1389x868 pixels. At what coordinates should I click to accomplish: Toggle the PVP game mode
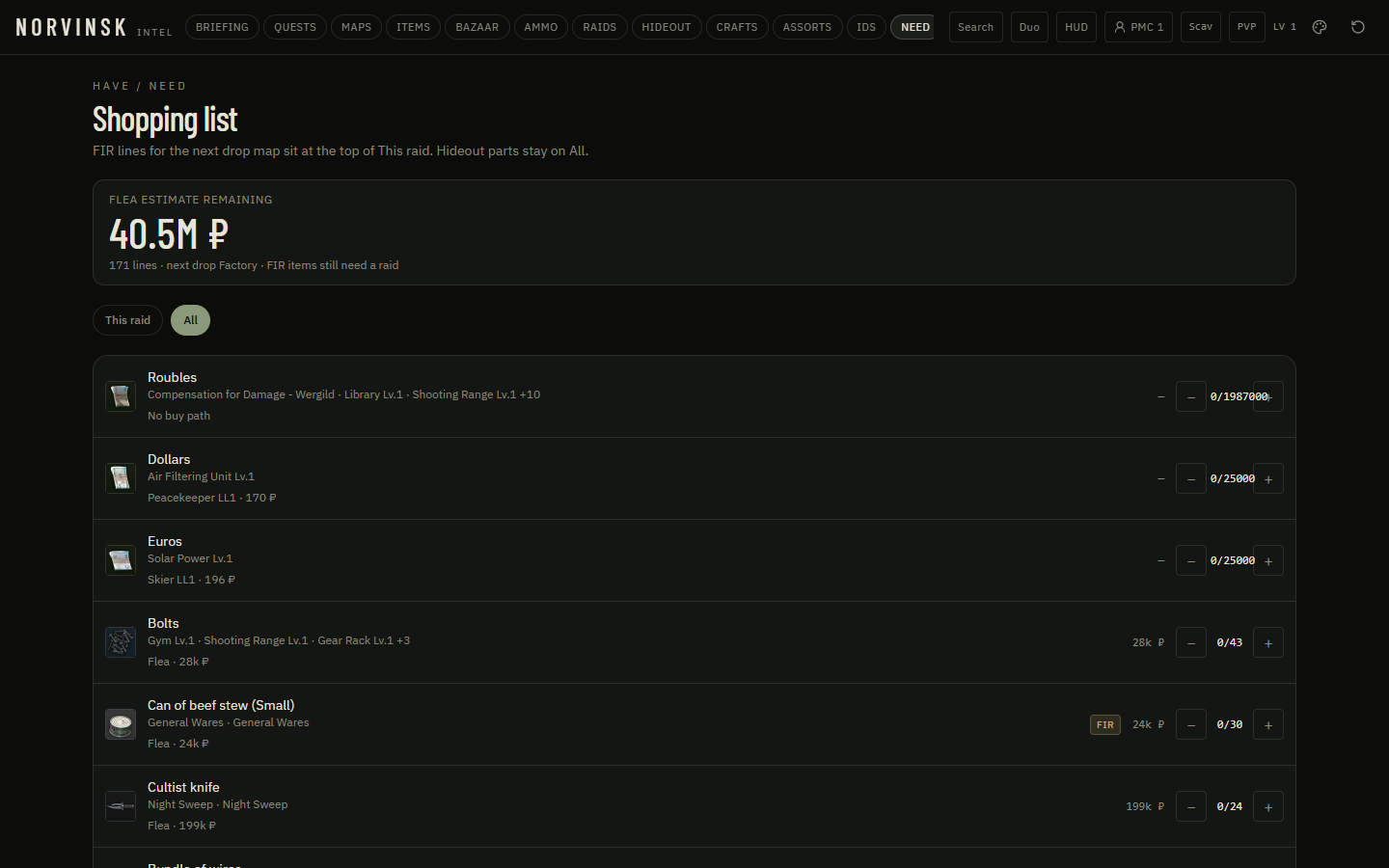1246,27
